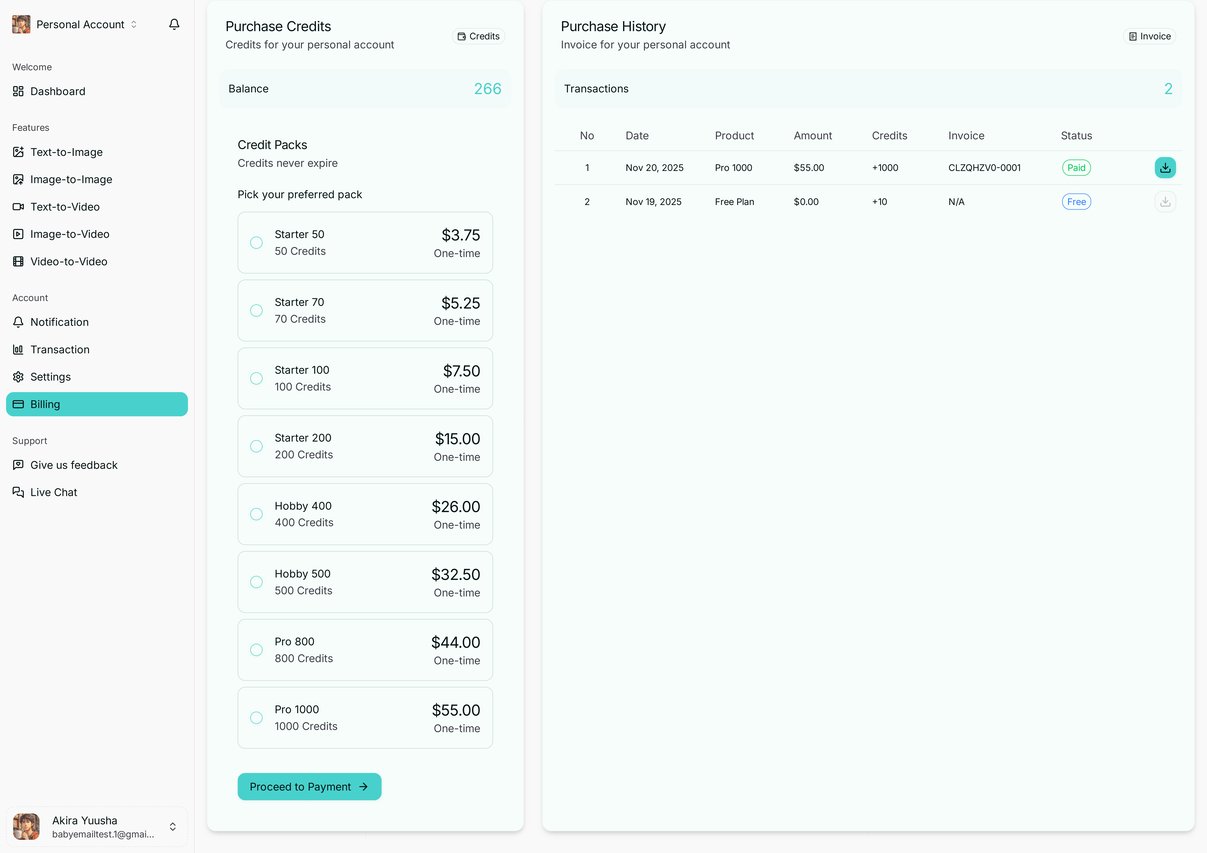Open the Transaction page

coord(58,349)
